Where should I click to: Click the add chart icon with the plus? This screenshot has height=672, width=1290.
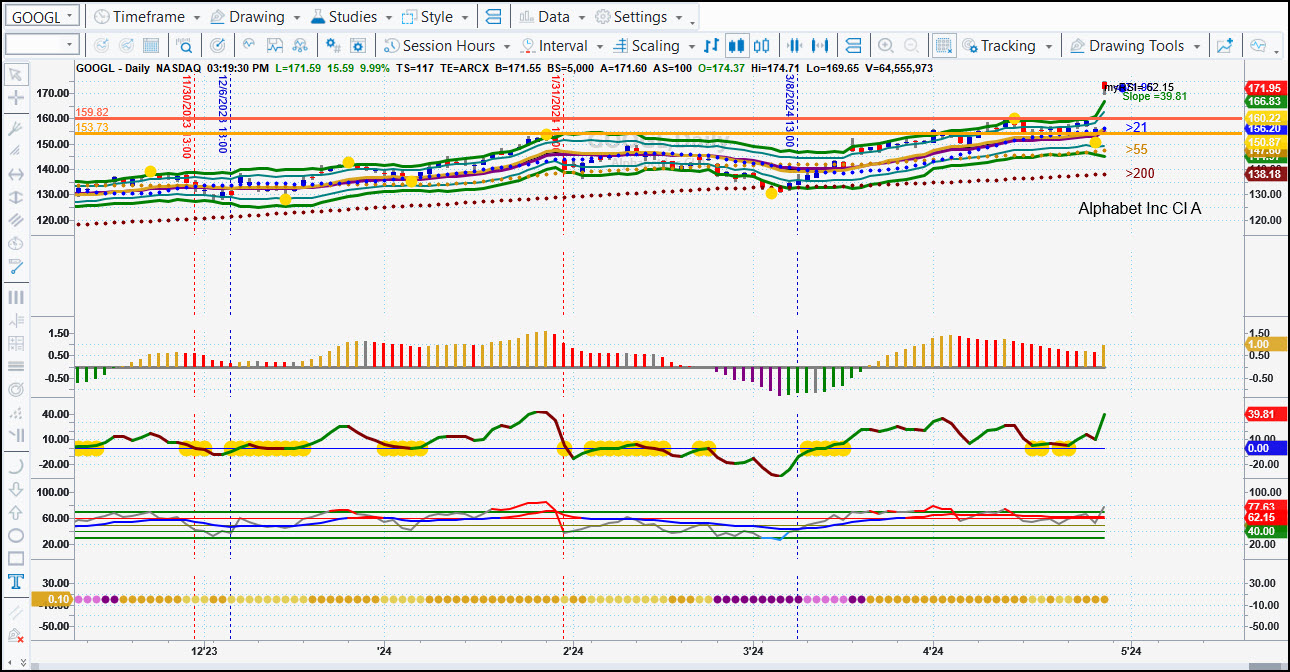click(1225, 46)
